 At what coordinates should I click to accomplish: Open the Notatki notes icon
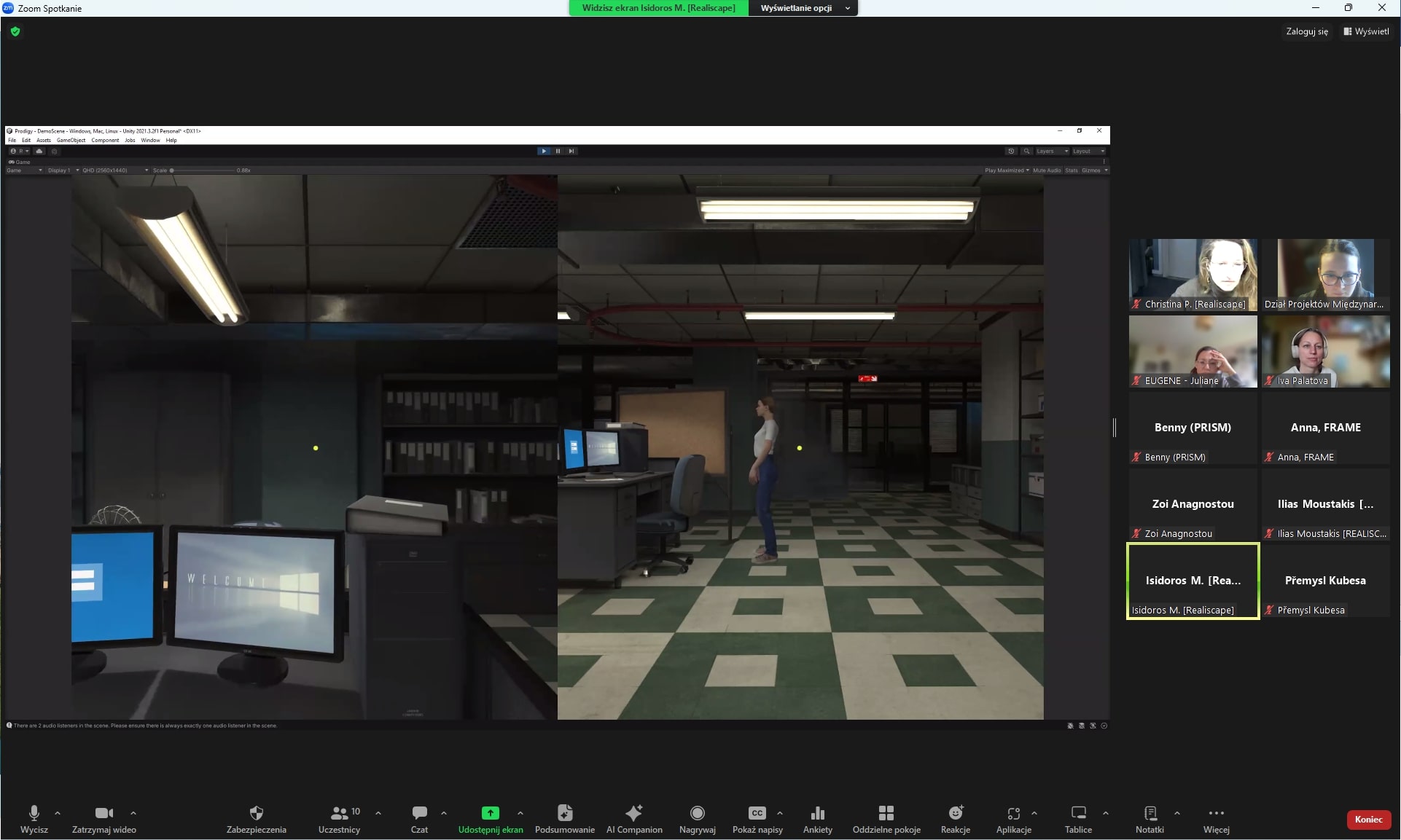pyautogui.click(x=1150, y=813)
